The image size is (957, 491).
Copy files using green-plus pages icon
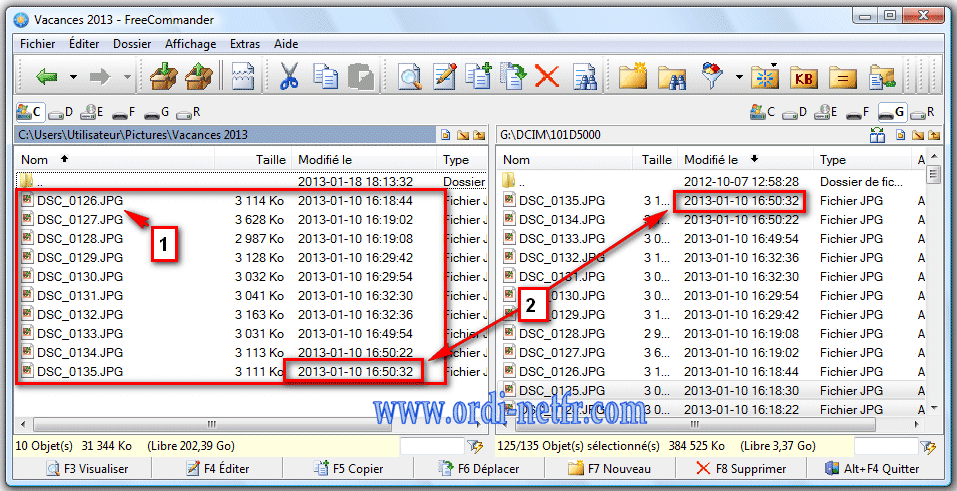click(x=478, y=76)
